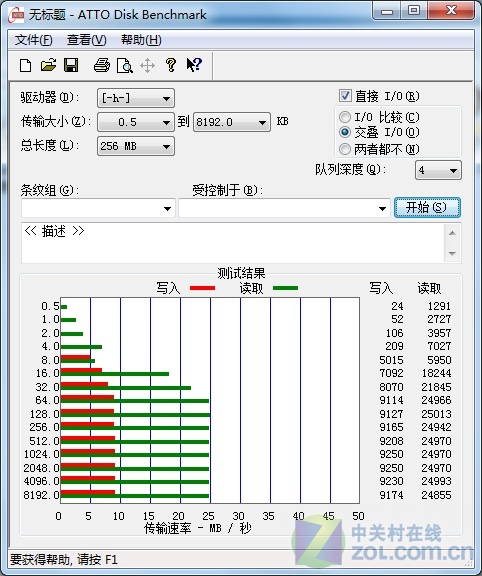The width and height of the screenshot is (482, 576).
Task: Click the description box scroll down arrow
Action: click(x=452, y=253)
